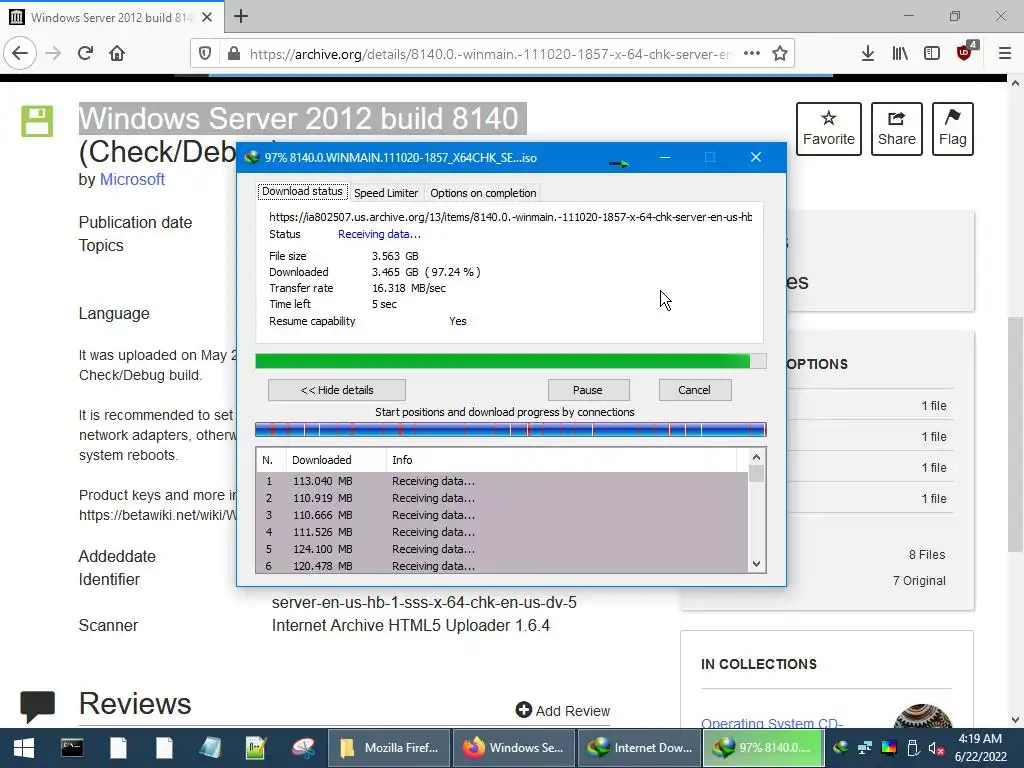
Task: Click the Downloaded column header
Action: (x=336, y=460)
